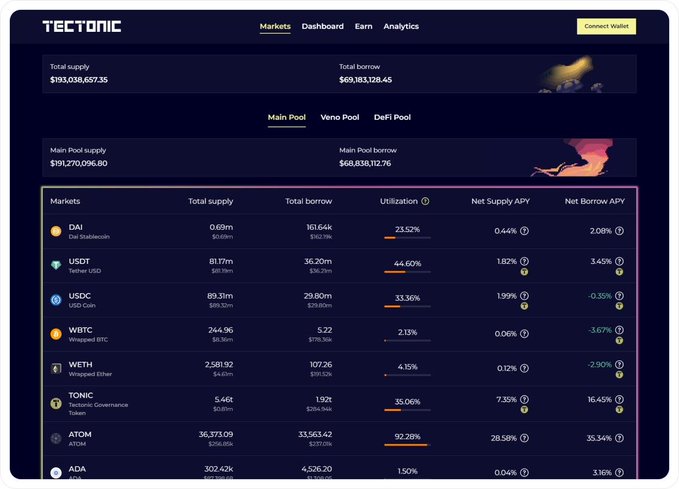Viewport: 679px width, 489px height.
Task: Click the ATOM coin icon
Action: pos(56,438)
